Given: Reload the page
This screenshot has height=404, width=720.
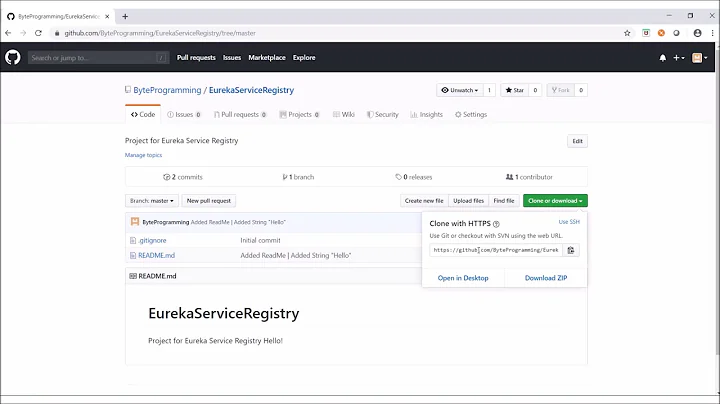Looking at the screenshot, I should (38, 33).
